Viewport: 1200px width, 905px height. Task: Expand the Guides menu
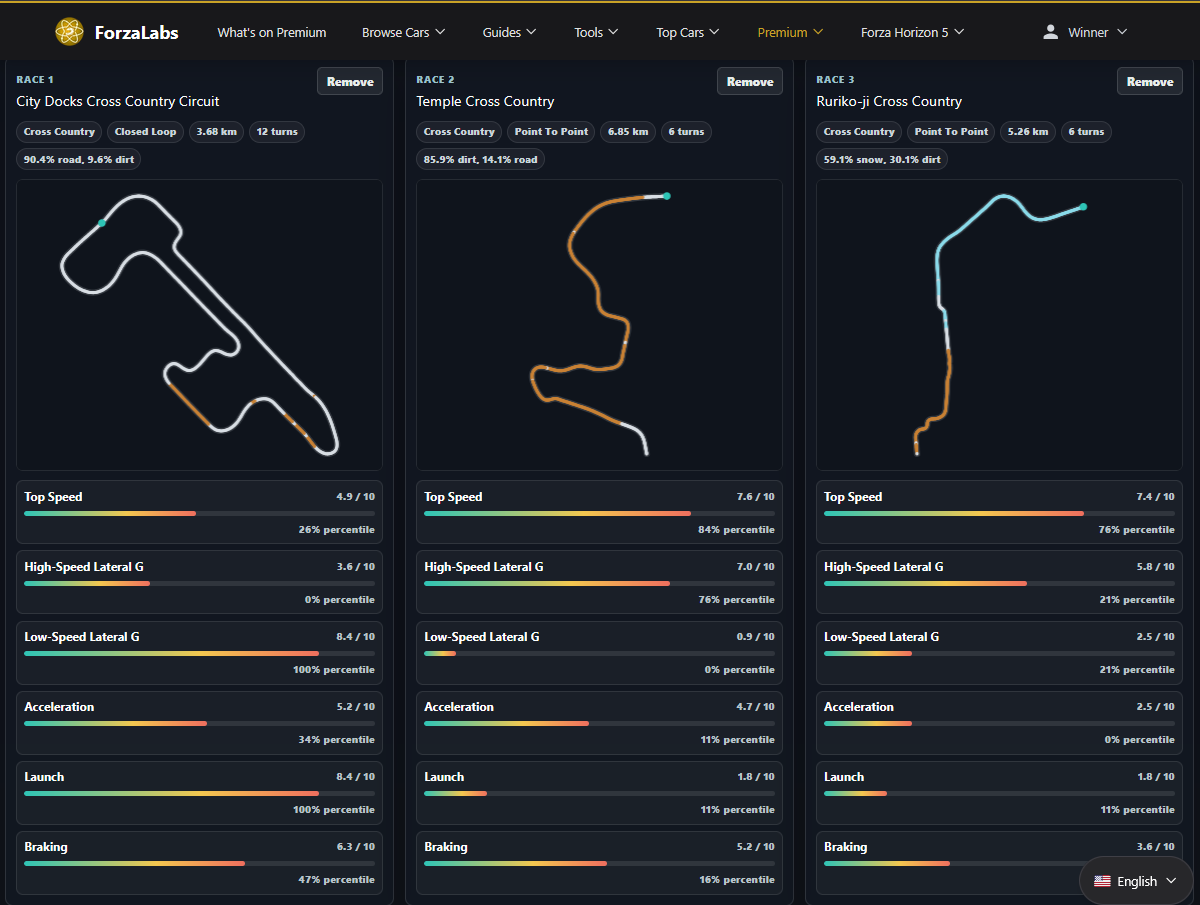coord(510,32)
